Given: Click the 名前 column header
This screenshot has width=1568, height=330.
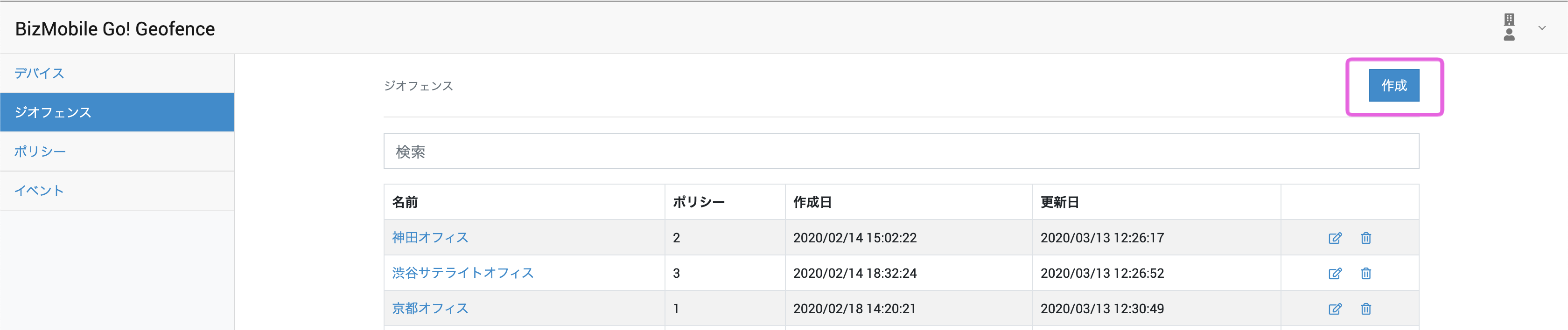Looking at the screenshot, I should click(405, 202).
